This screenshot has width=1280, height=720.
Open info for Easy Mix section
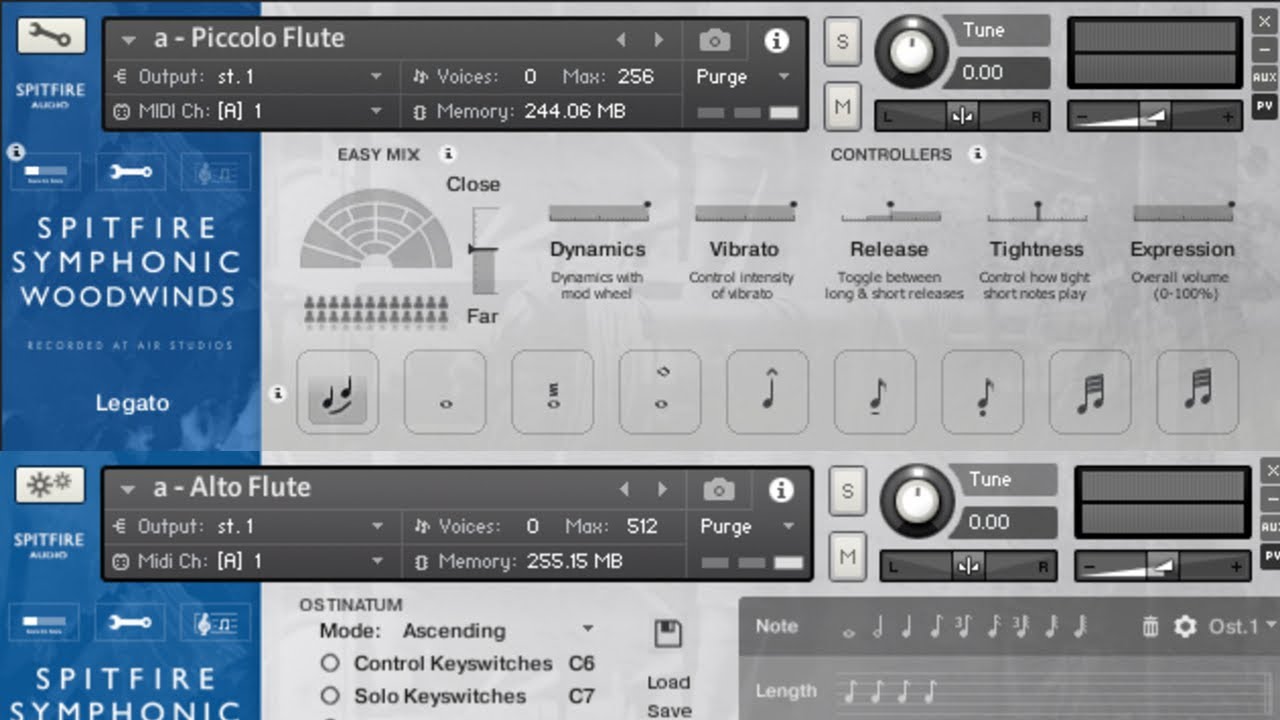449,154
